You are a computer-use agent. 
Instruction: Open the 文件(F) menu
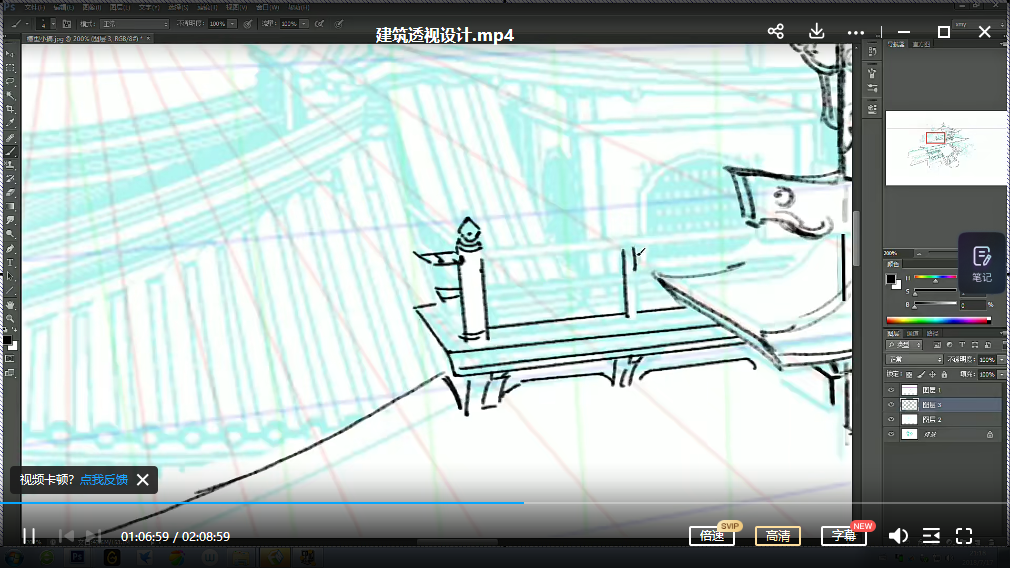click(x=34, y=7)
